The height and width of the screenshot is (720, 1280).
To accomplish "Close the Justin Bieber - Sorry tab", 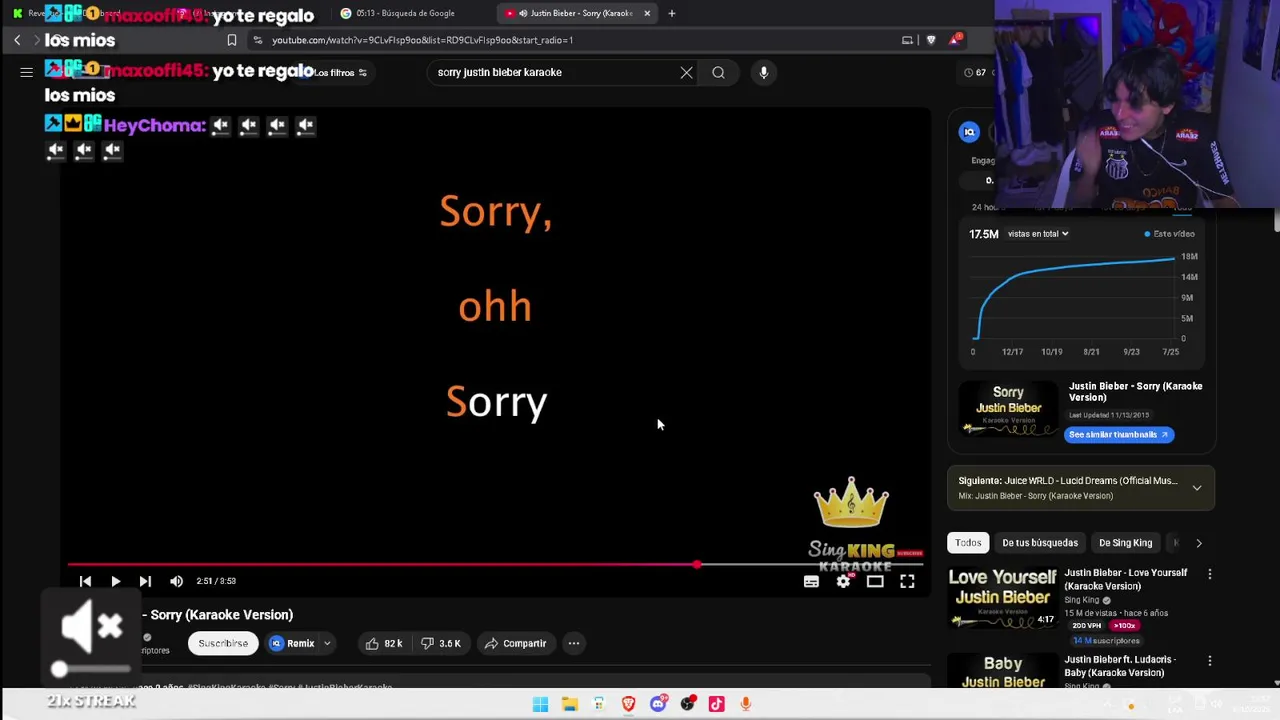I will tap(647, 13).
